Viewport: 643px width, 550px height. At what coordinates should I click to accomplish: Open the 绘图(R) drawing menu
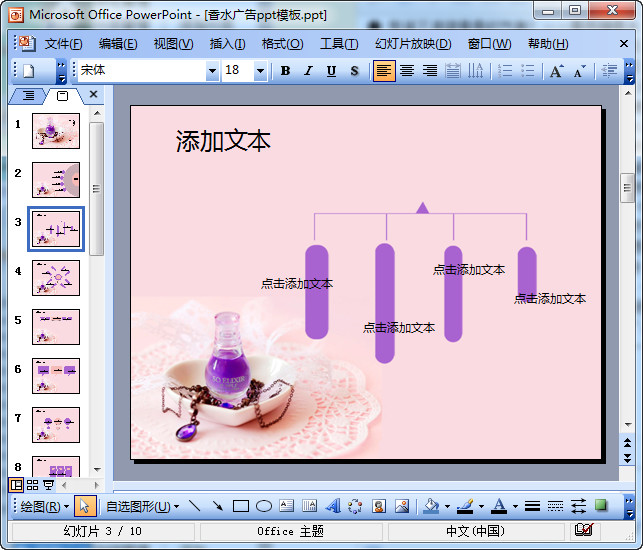pyautogui.click(x=45, y=507)
